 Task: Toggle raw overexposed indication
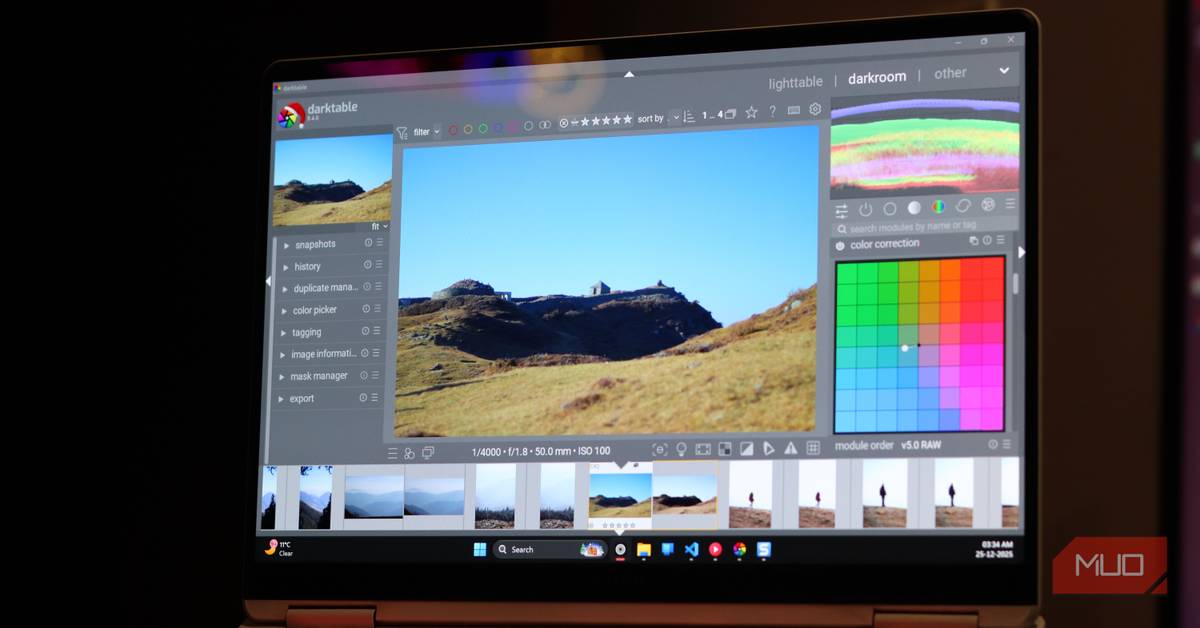[x=725, y=449]
